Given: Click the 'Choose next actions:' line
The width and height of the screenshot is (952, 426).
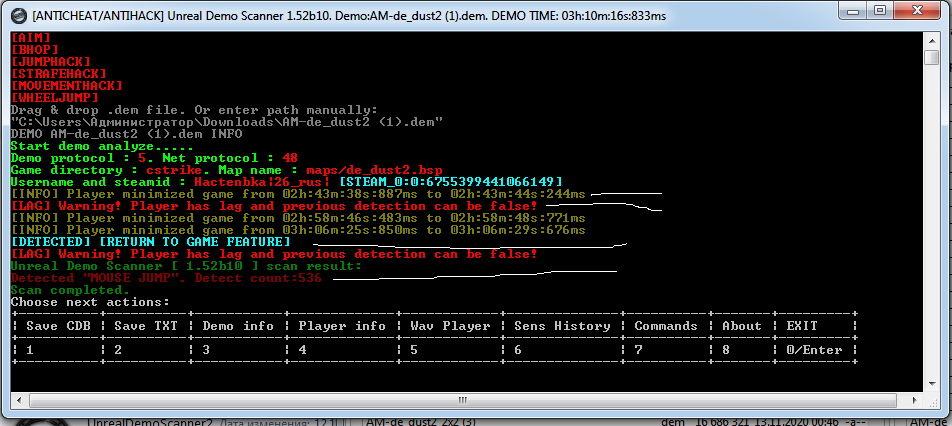Looking at the screenshot, I should pyautogui.click(x=90, y=302).
